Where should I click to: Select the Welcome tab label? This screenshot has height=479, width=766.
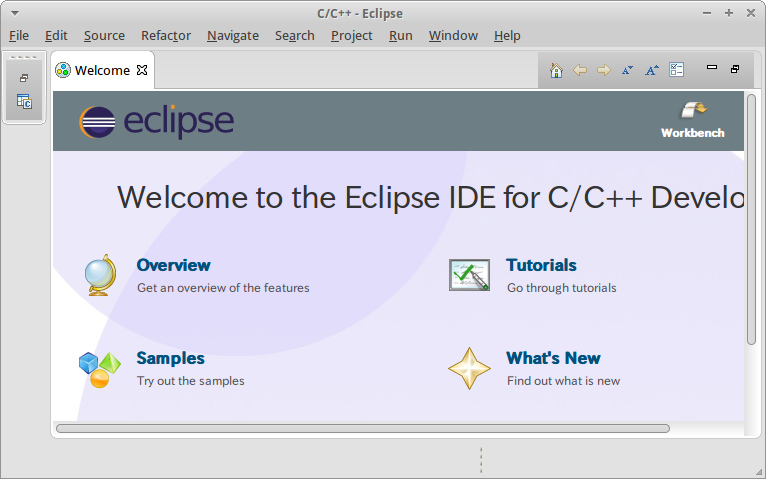pyautogui.click(x=103, y=70)
